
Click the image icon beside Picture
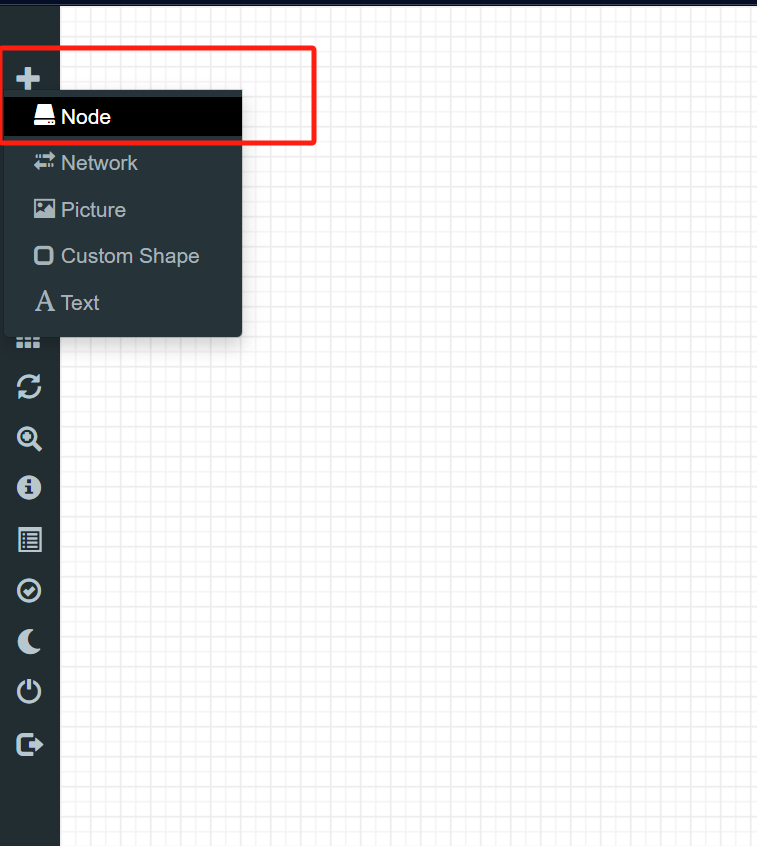pyautogui.click(x=44, y=209)
